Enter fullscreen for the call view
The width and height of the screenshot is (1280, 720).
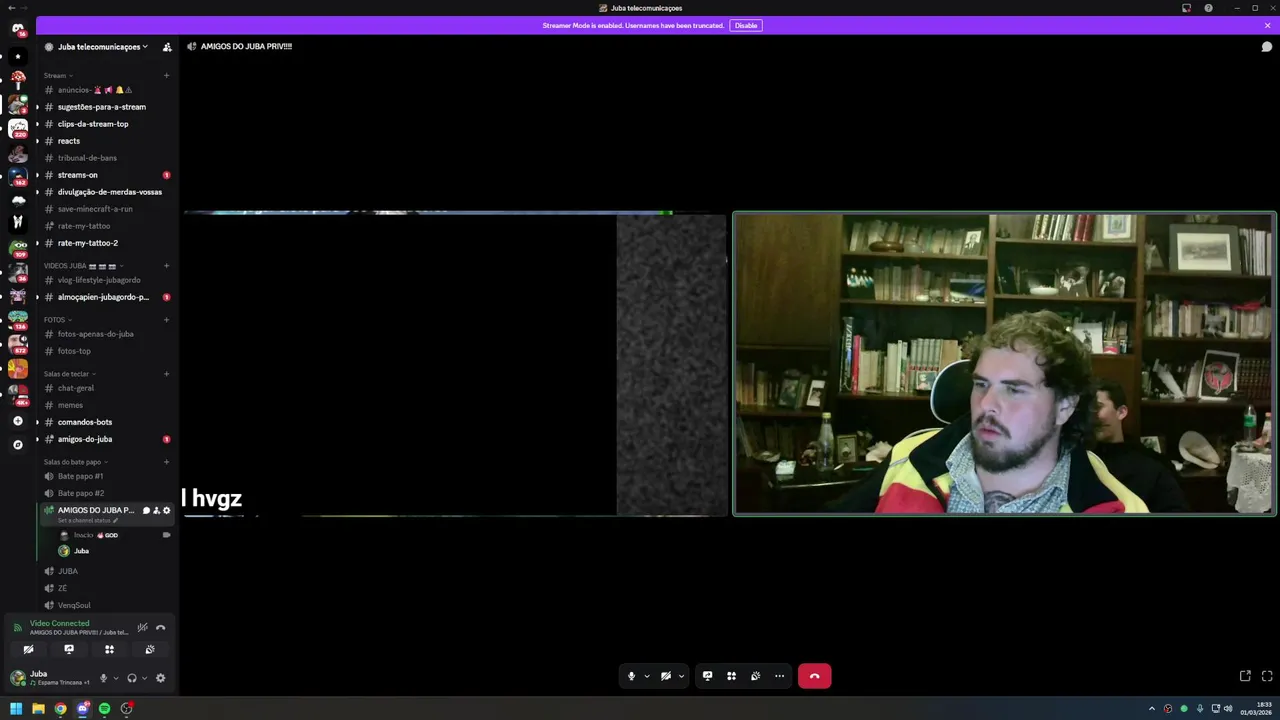1267,676
